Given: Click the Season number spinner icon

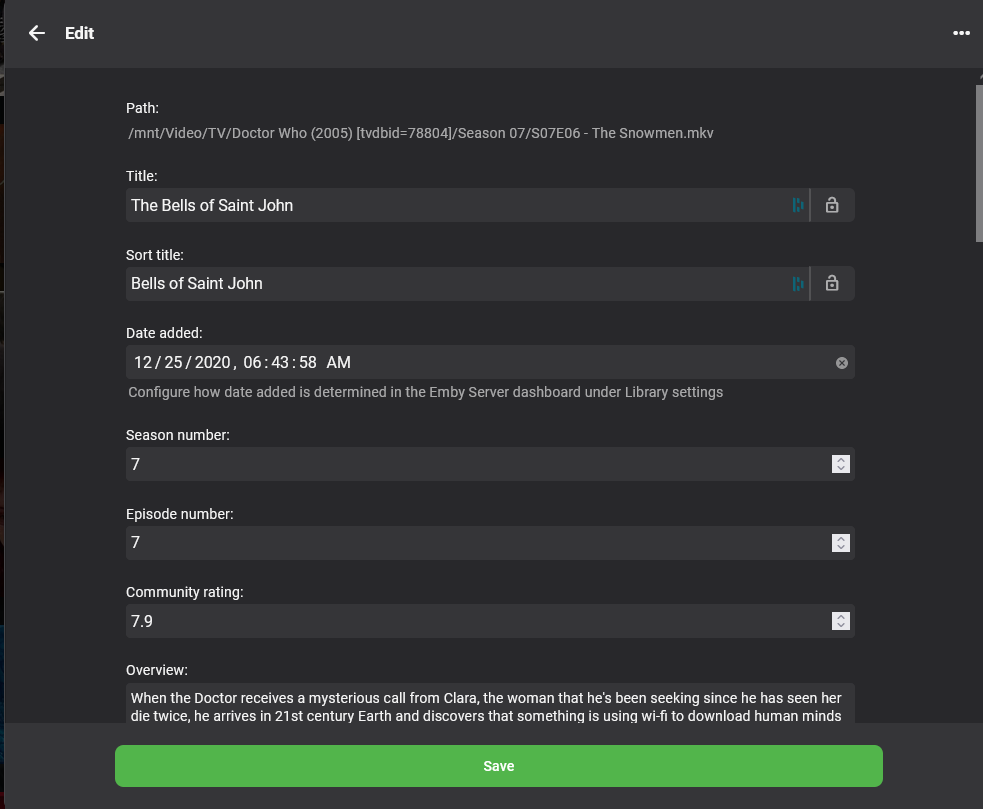Looking at the screenshot, I should (840, 464).
